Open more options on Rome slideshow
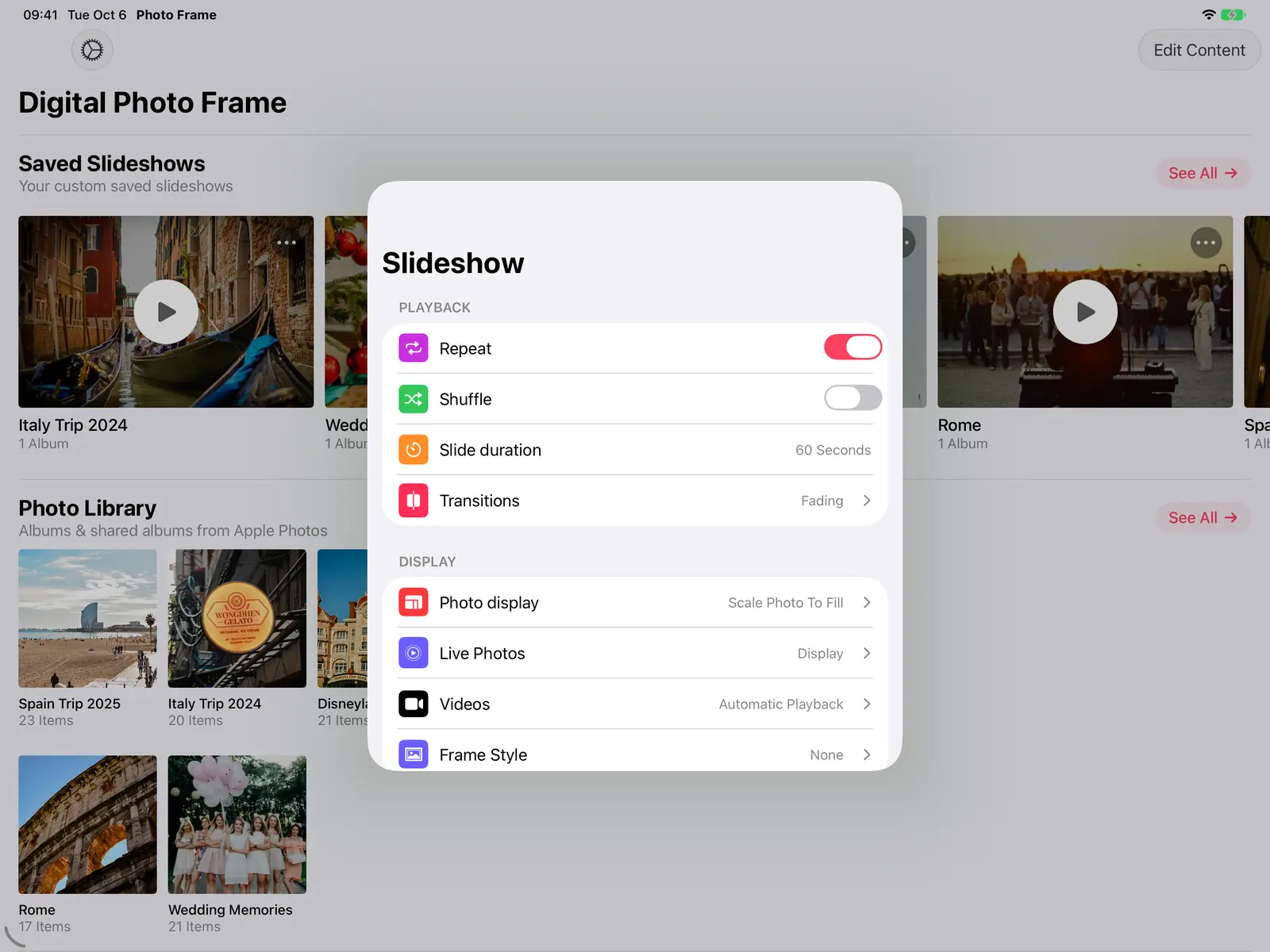1270x952 pixels. 1206,243
